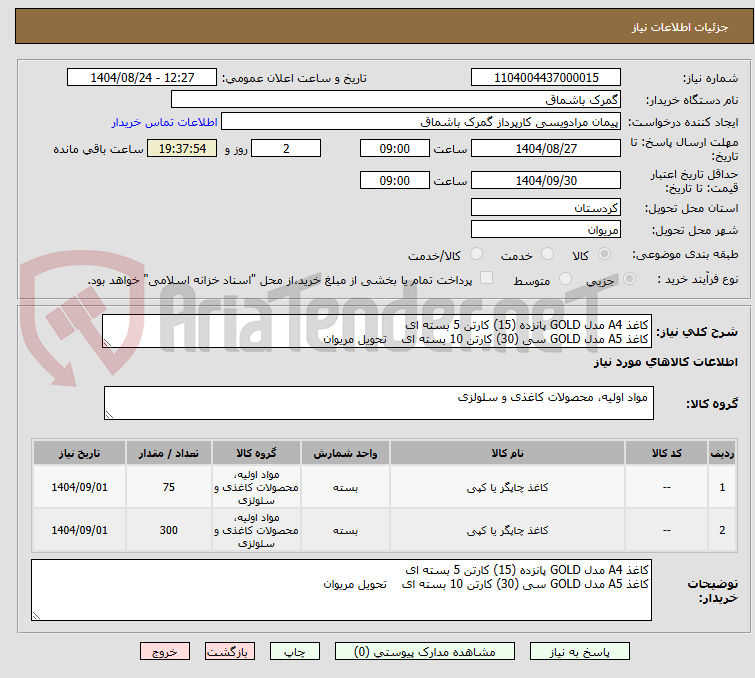Click the row number 1 cell
Viewport: 755px width, 678px height.
coord(722,487)
